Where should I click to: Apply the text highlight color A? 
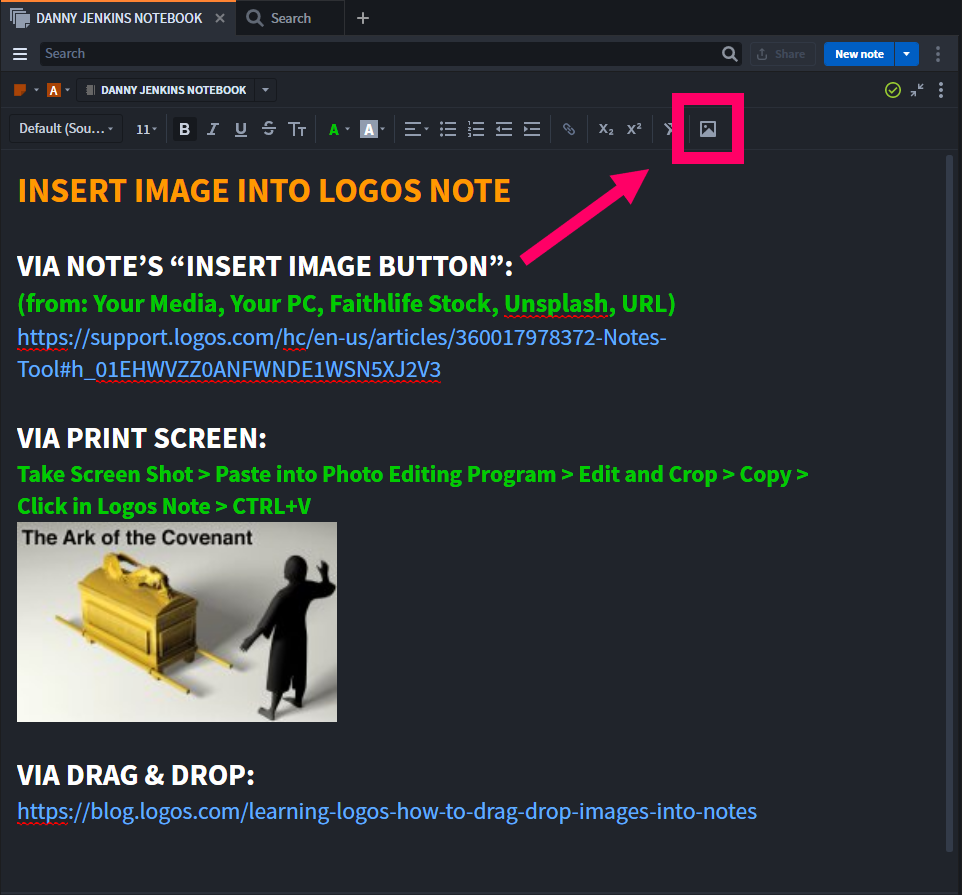tap(368, 129)
